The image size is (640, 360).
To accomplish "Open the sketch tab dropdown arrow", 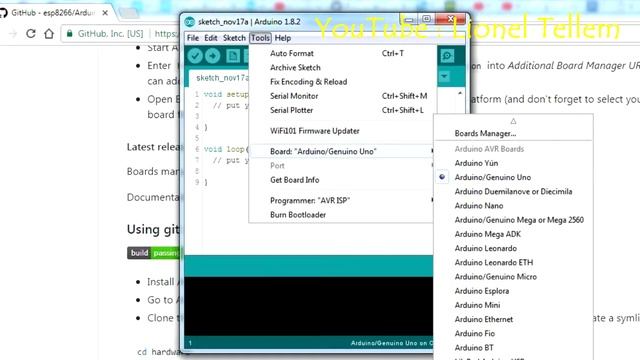I will [444, 76].
